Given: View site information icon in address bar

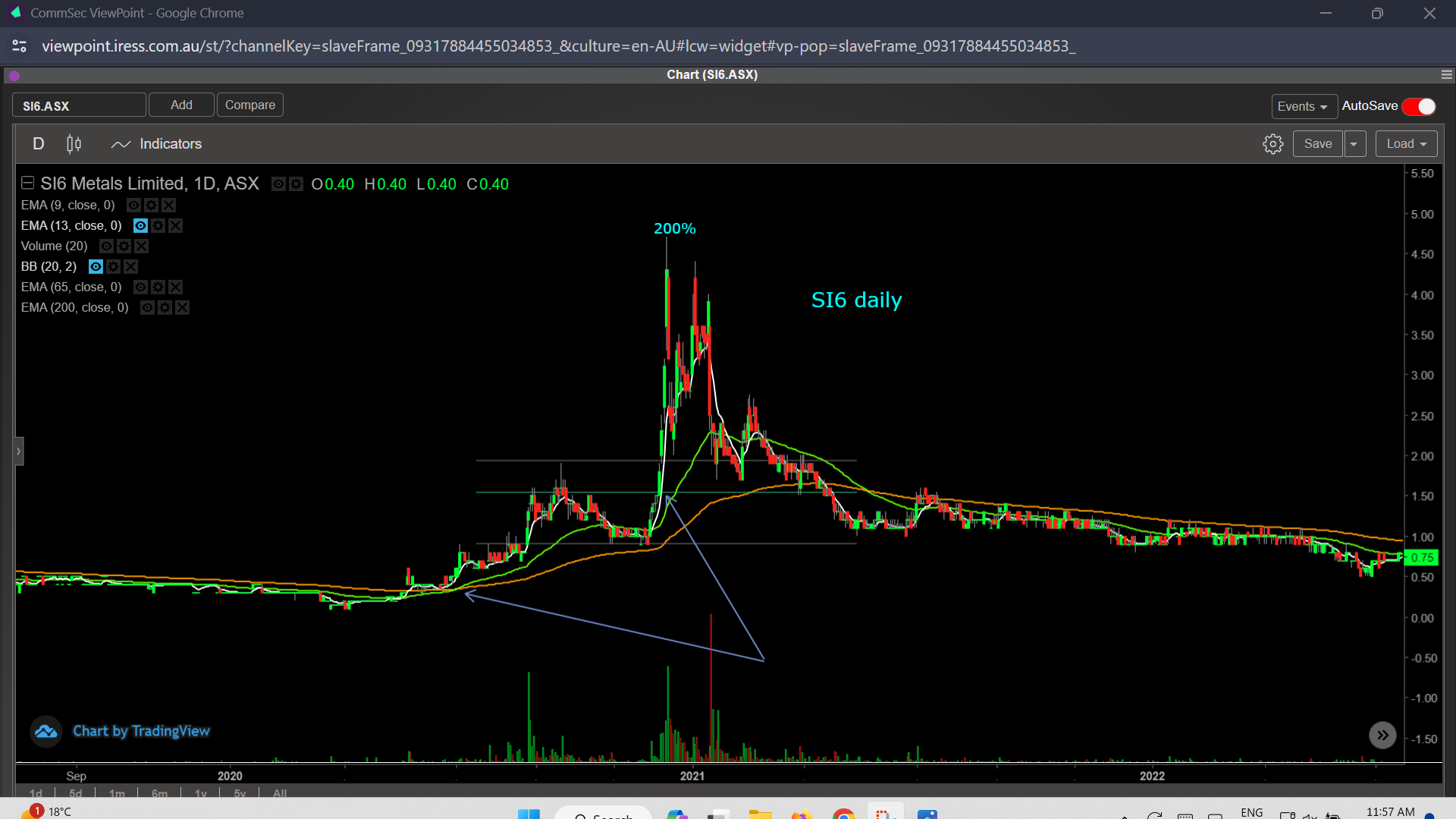Looking at the screenshot, I should 20,46.
